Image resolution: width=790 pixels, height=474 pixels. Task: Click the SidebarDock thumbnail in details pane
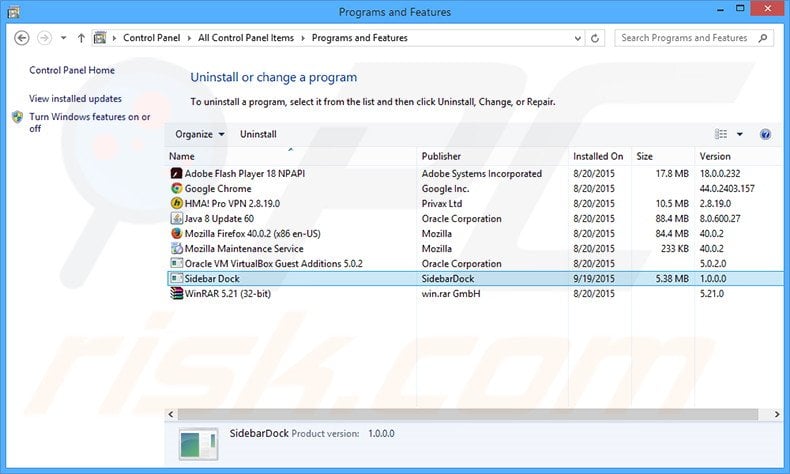(199, 444)
